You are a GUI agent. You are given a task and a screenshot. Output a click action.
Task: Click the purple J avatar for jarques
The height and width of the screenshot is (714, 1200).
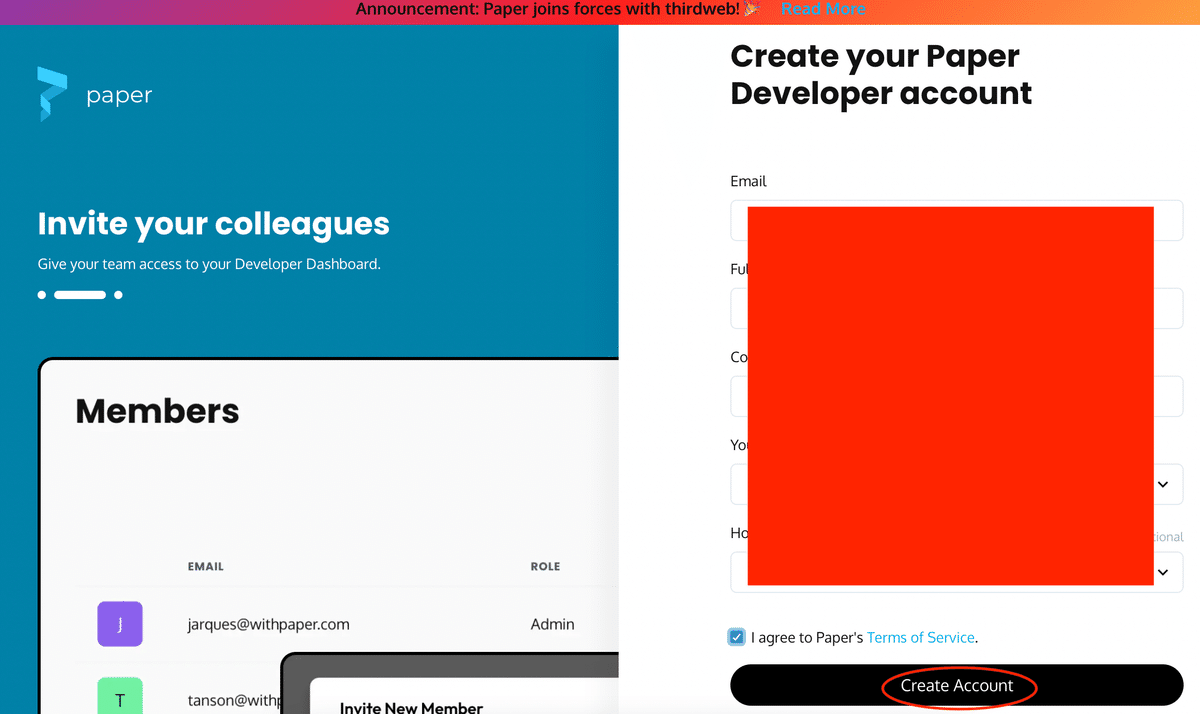[120, 624]
